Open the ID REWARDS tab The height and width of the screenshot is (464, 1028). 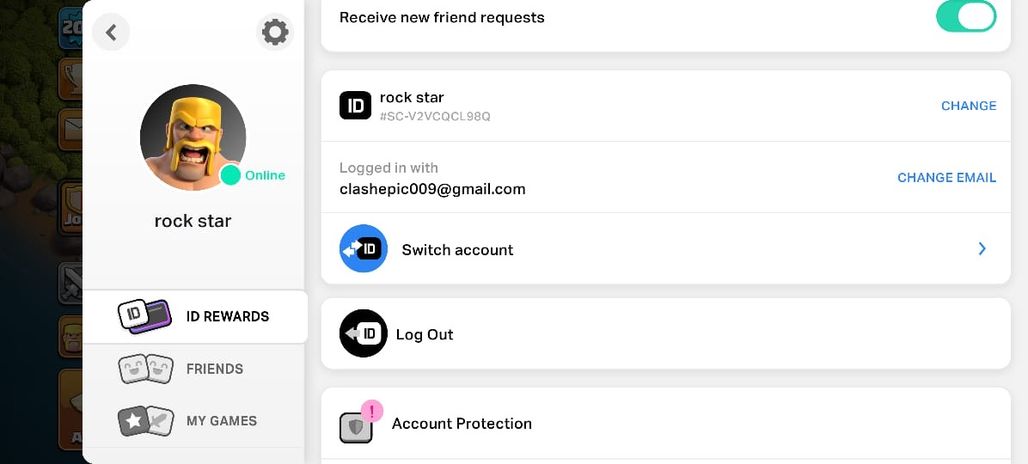point(195,317)
